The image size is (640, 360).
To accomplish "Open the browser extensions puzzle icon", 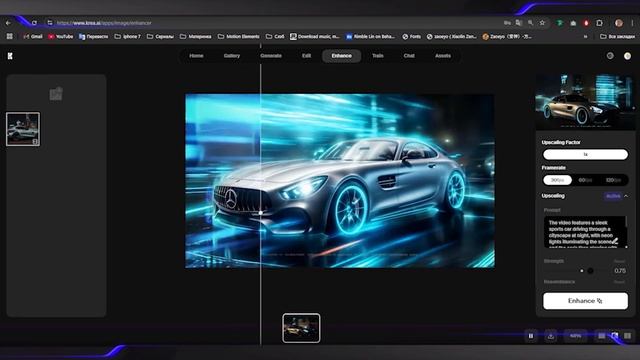I will [599, 23].
